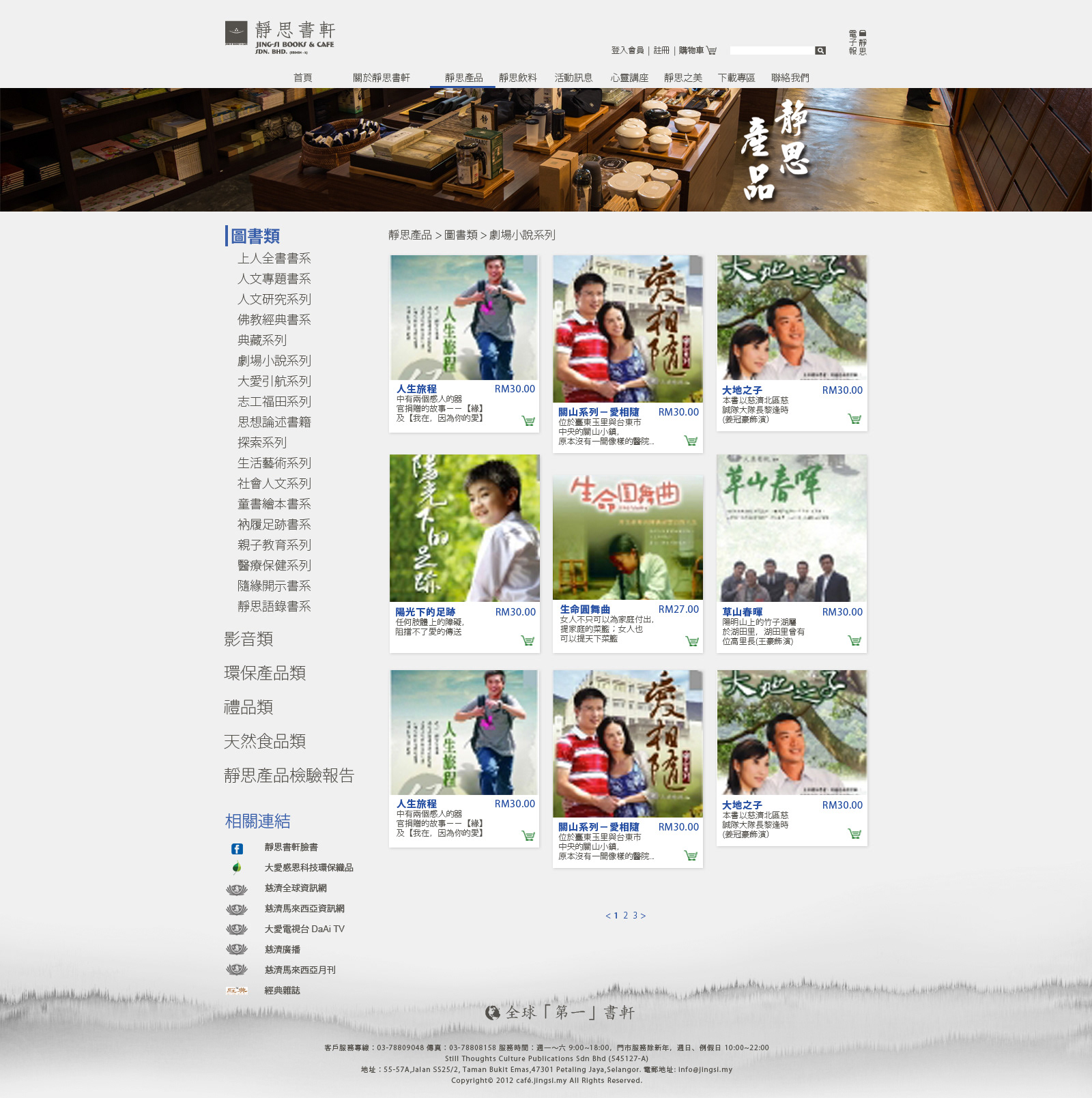The width and height of the screenshot is (1092, 1098).
Task: Open the 陽光下的足跡 book cover
Action: pos(464,528)
